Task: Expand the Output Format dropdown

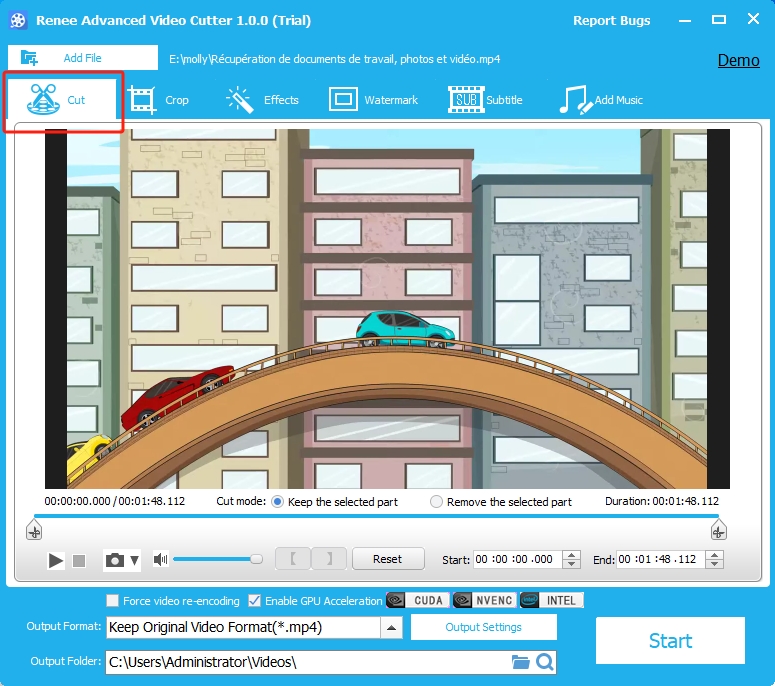Action: pos(392,628)
